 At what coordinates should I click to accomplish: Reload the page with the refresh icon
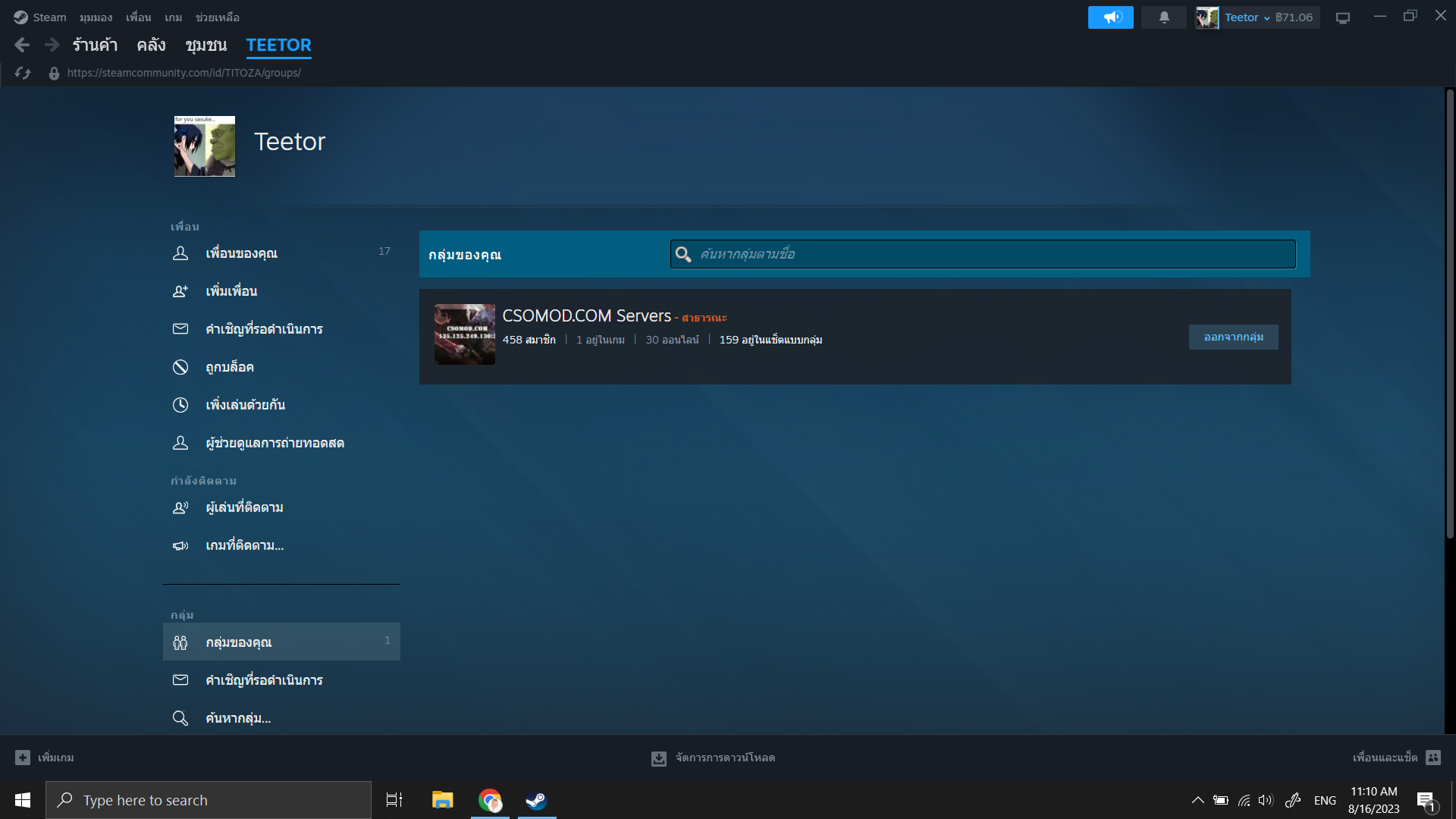point(23,73)
